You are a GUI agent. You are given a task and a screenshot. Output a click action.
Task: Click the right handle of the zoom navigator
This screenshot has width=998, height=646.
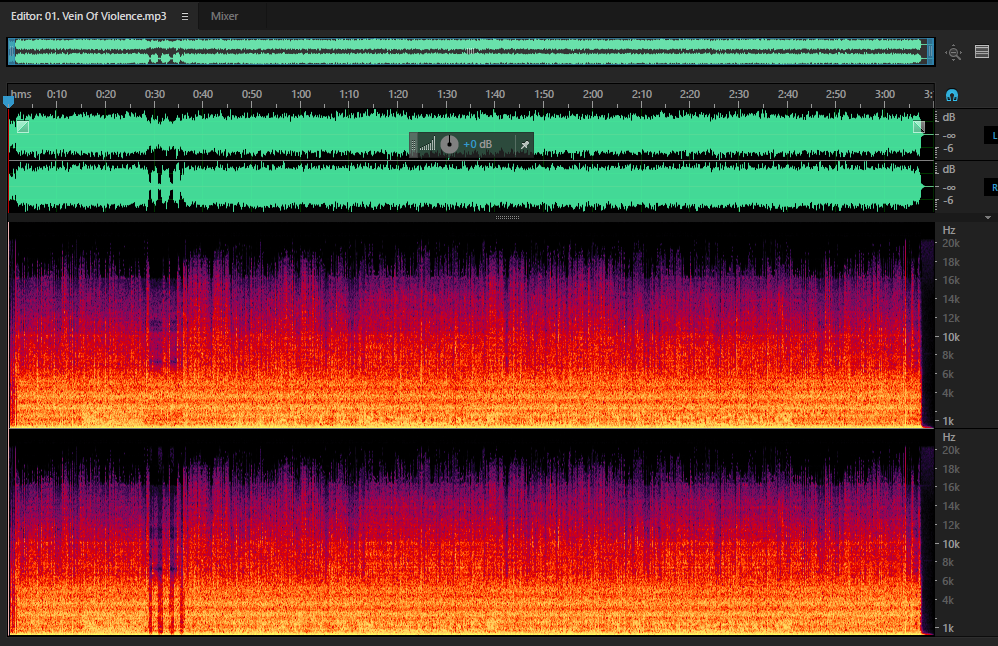coord(931,52)
